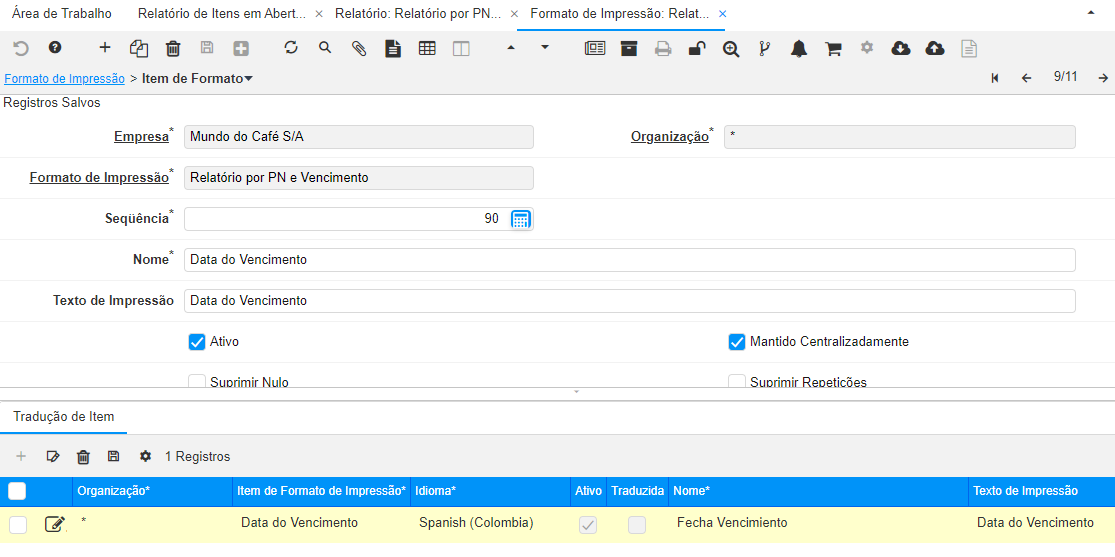Click the Formato de Impressão field label
The height and width of the screenshot is (557, 1115).
tap(98, 178)
